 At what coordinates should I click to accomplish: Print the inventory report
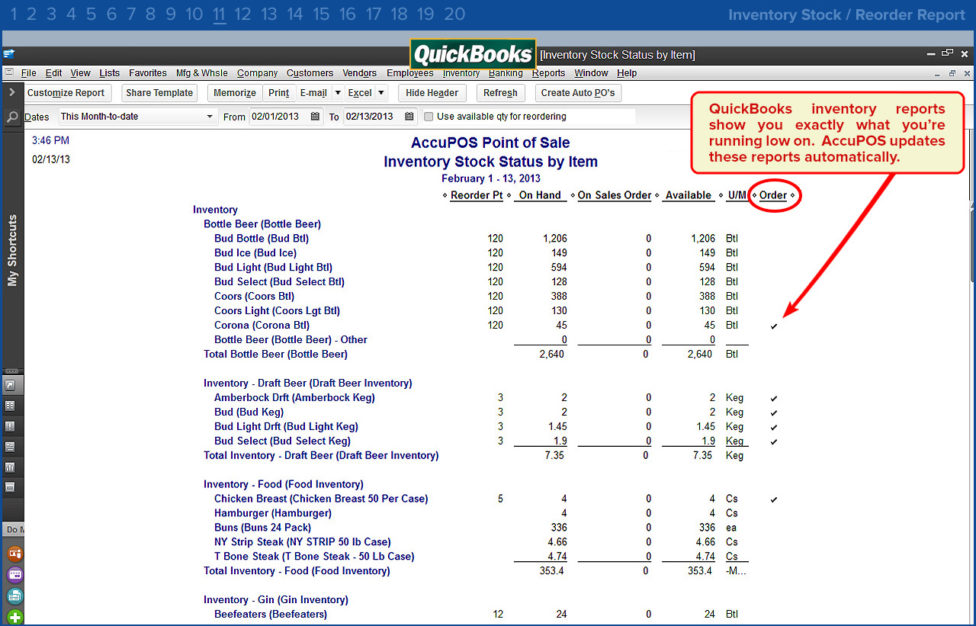(279, 93)
